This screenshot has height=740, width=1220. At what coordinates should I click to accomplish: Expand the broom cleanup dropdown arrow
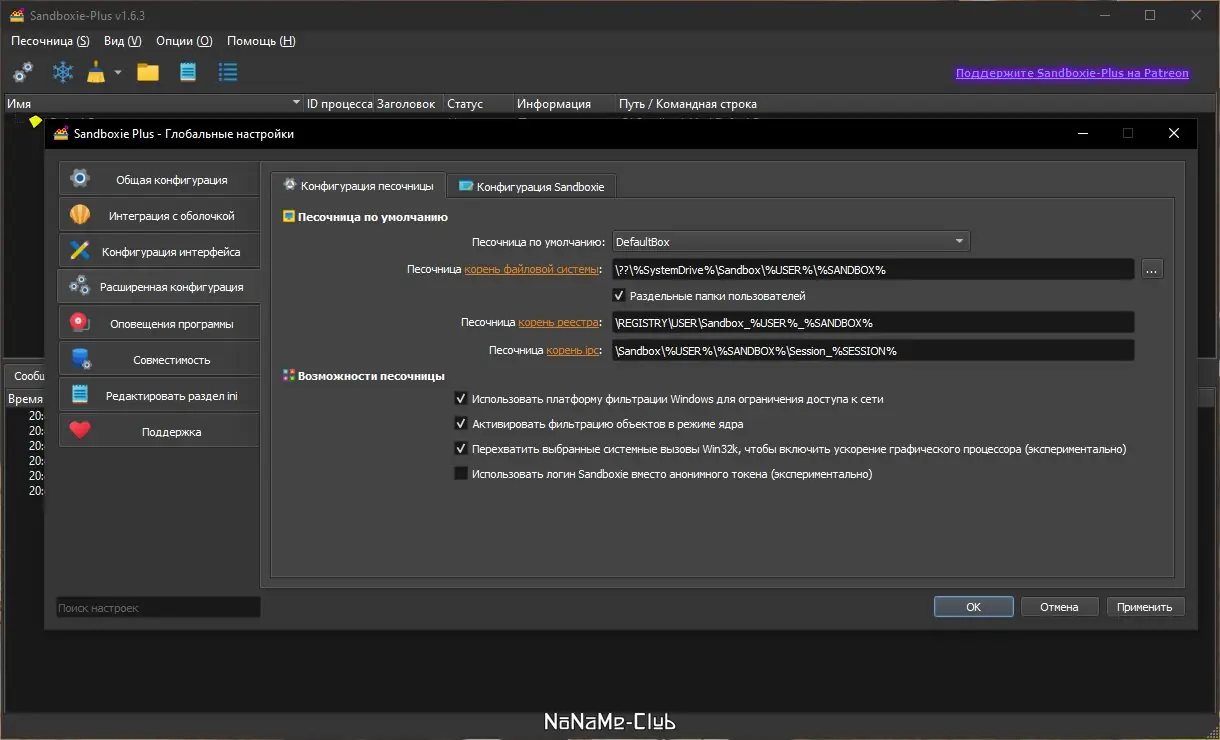pos(117,72)
